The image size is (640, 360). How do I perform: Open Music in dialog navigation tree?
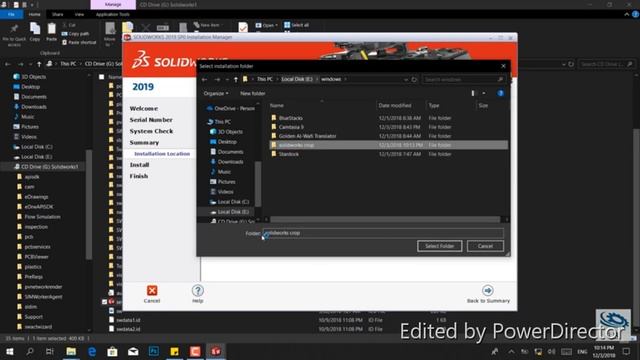(x=221, y=172)
